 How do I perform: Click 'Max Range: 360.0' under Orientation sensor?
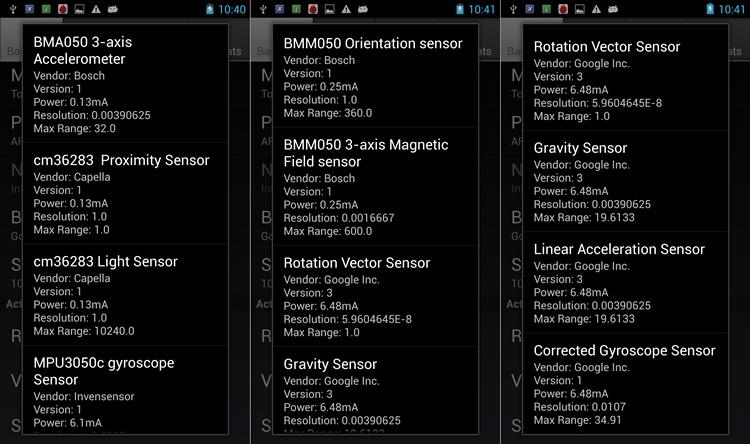(328, 113)
